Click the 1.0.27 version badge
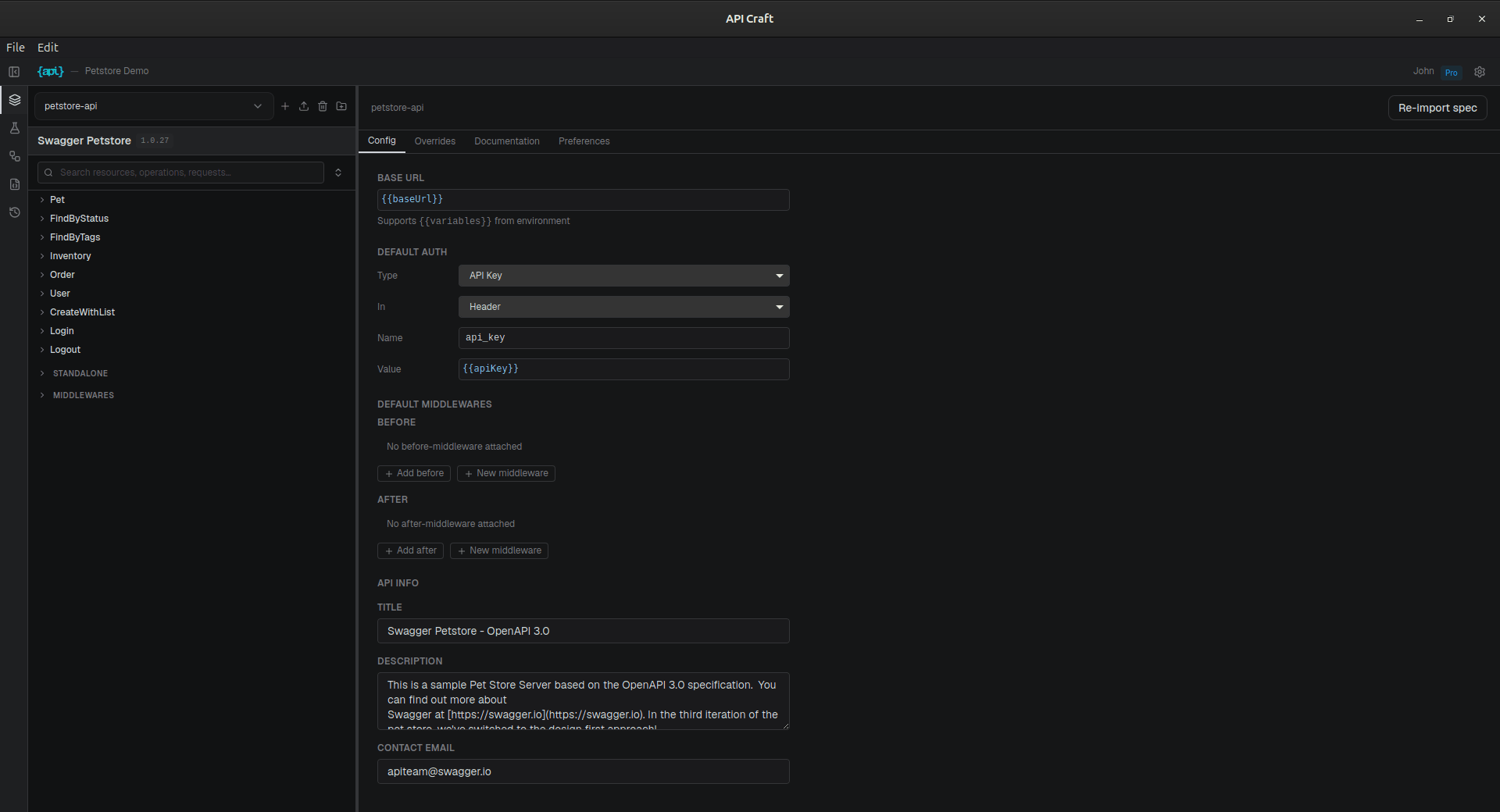The height and width of the screenshot is (812, 1500). (x=155, y=141)
